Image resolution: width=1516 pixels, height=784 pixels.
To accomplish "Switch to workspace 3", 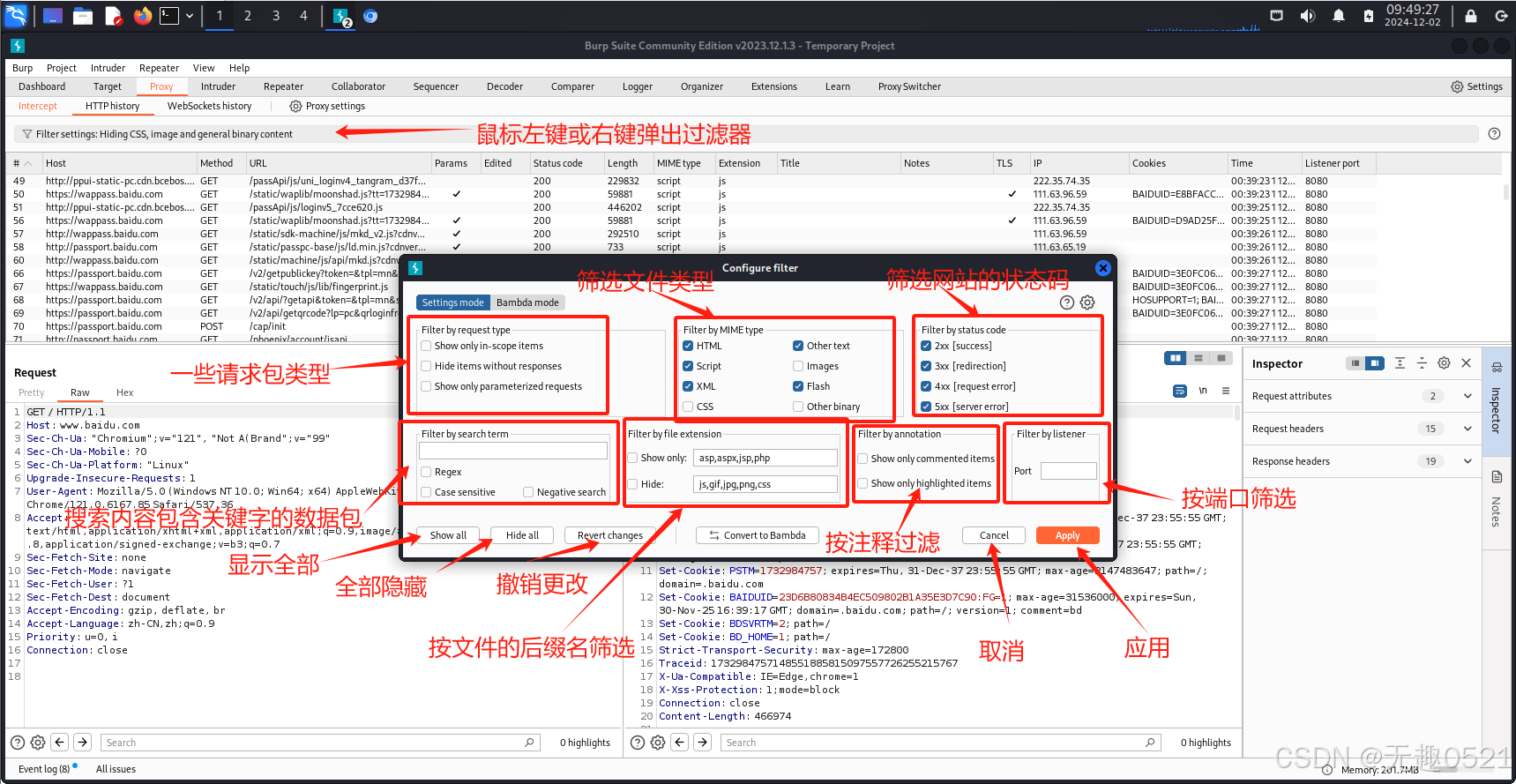I will (276, 16).
